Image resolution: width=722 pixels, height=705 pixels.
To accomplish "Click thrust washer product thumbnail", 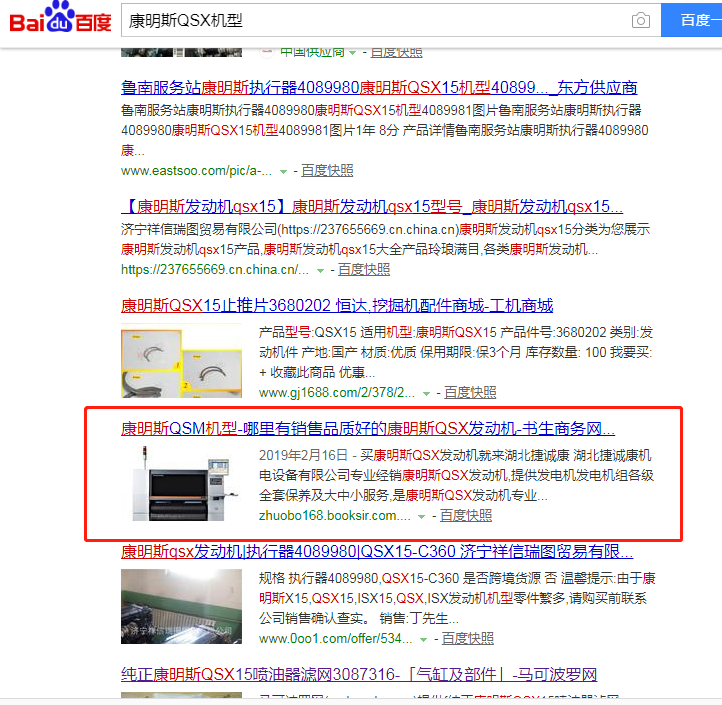I will pyautogui.click(x=181, y=361).
